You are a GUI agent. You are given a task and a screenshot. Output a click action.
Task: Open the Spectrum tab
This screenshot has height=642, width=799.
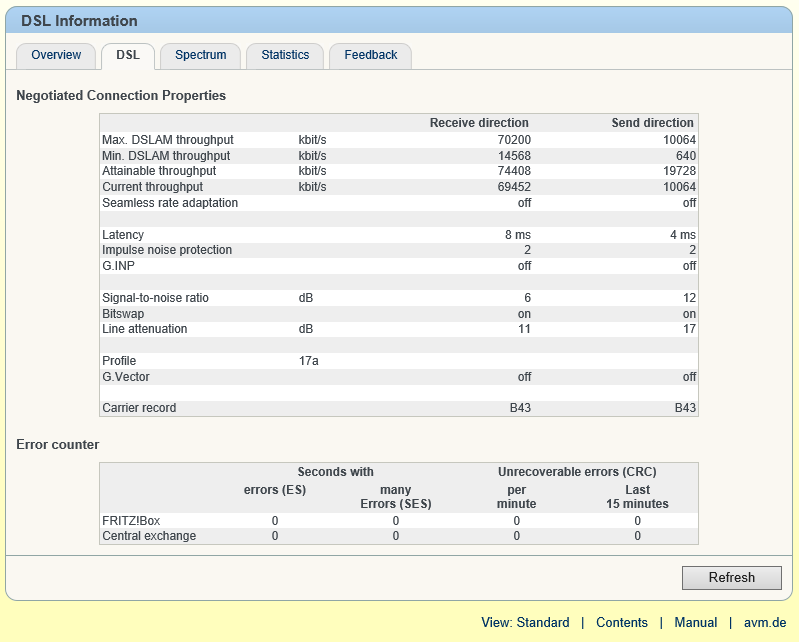pos(201,55)
